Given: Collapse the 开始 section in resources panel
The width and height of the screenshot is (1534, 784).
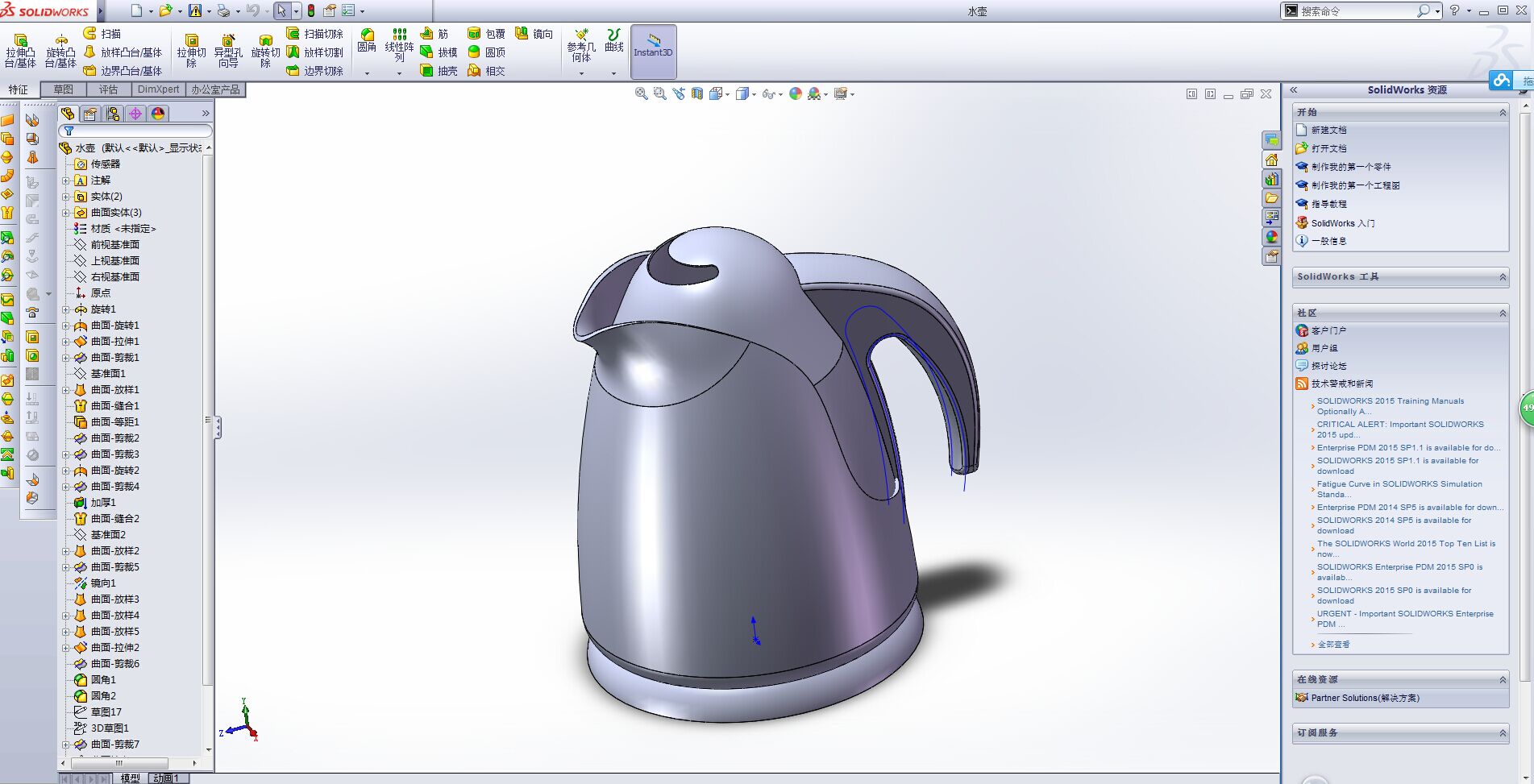Looking at the screenshot, I should [1503, 113].
